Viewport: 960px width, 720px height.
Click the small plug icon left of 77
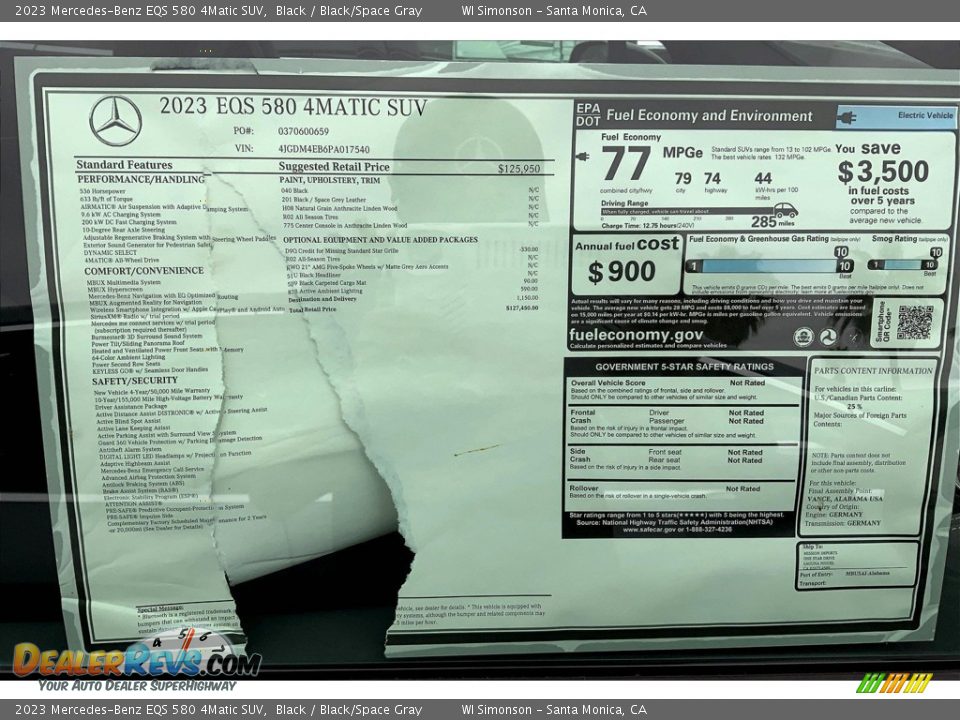[x=582, y=157]
